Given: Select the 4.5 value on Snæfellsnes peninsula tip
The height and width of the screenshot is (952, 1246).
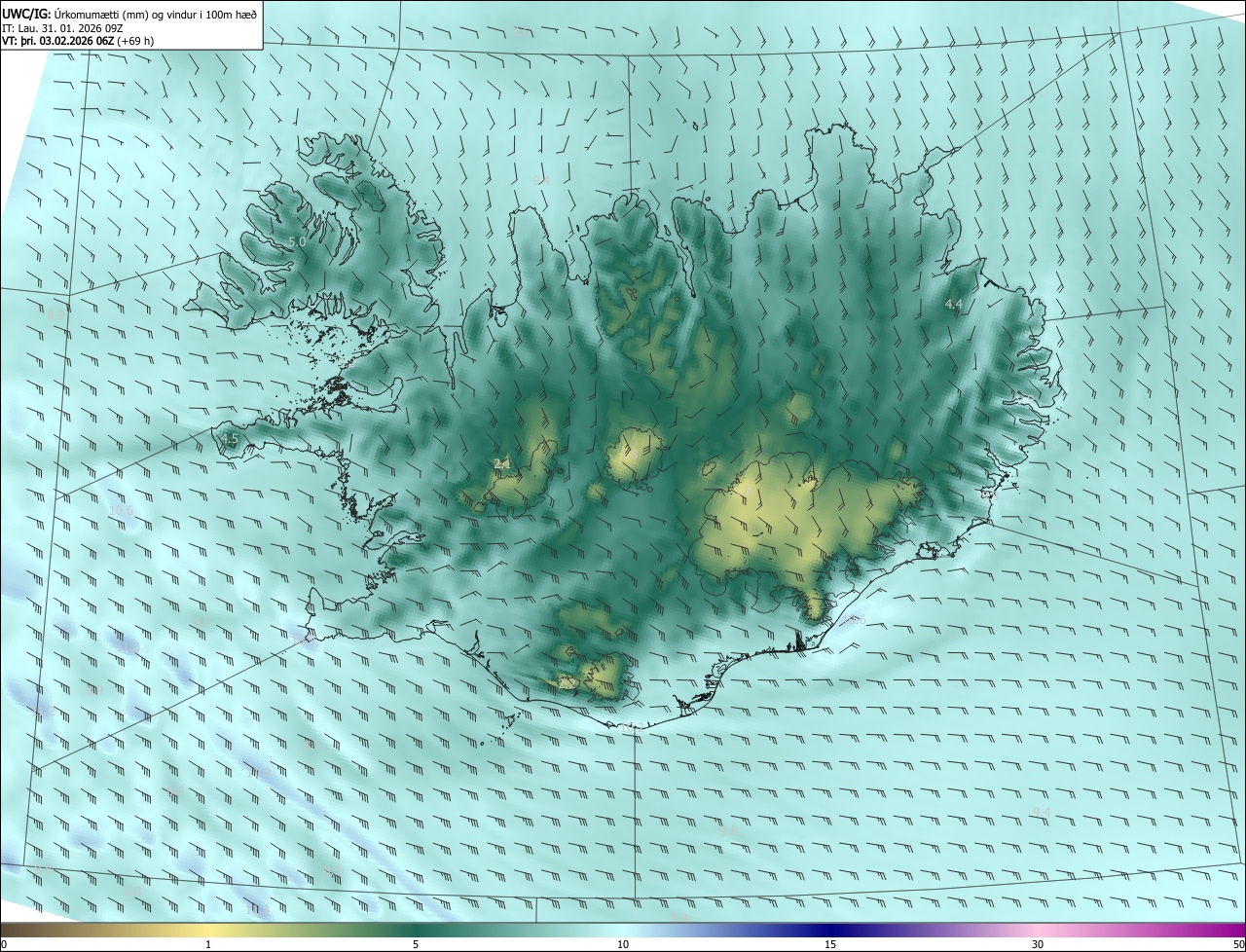Looking at the screenshot, I should coord(229,440).
